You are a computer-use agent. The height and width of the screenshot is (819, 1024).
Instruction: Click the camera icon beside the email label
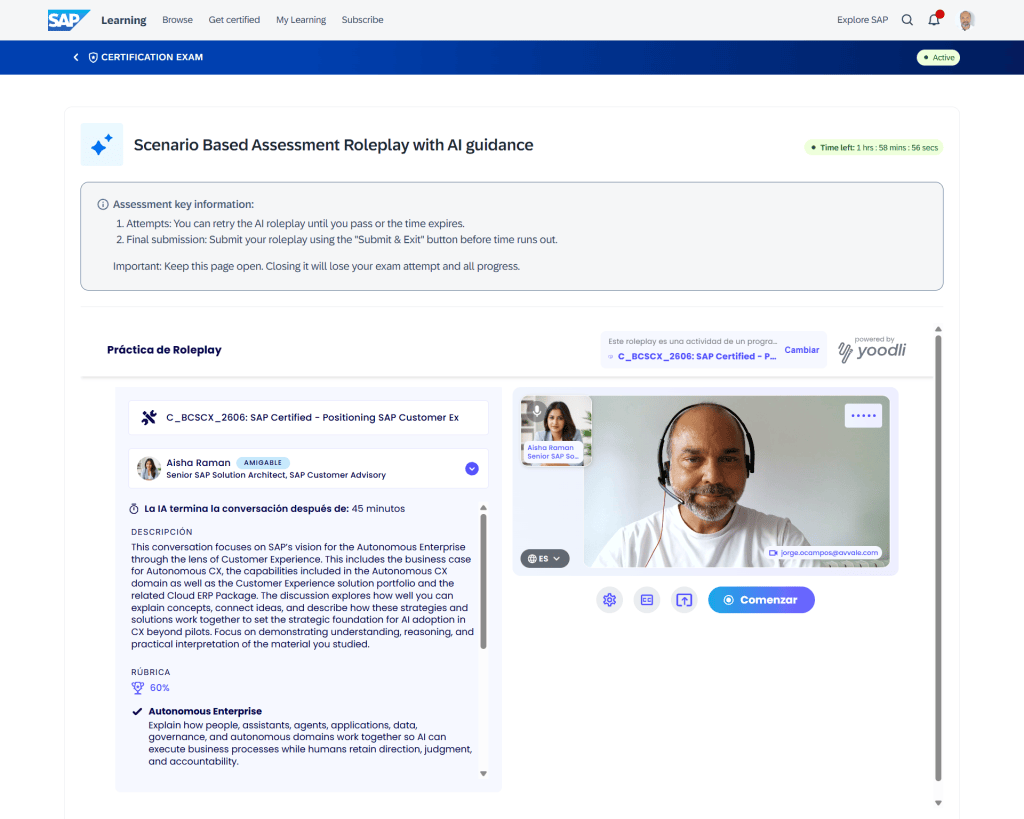[773, 553]
